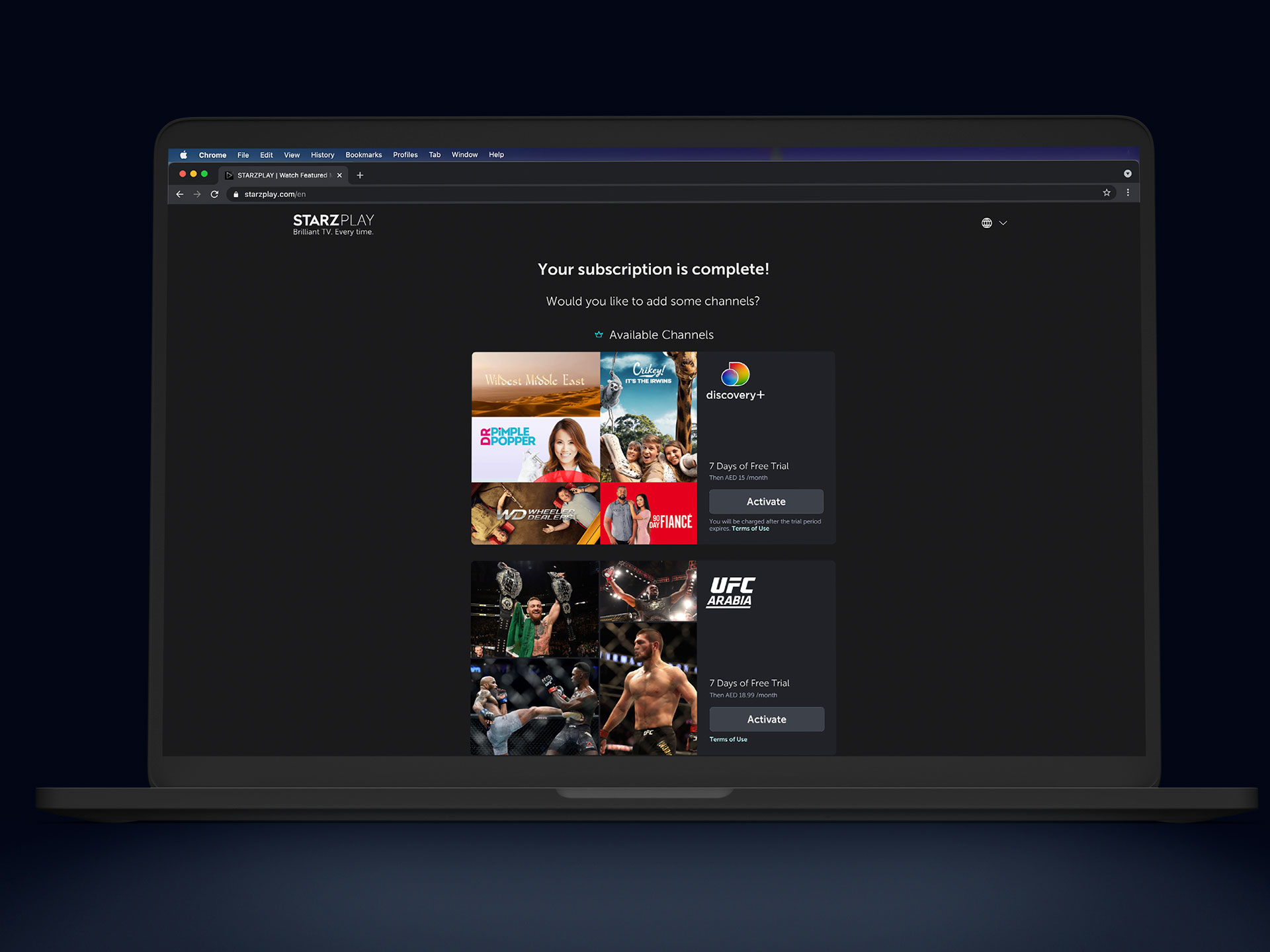
Task: Select the UFC Arabia channel logo
Action: [x=730, y=592]
